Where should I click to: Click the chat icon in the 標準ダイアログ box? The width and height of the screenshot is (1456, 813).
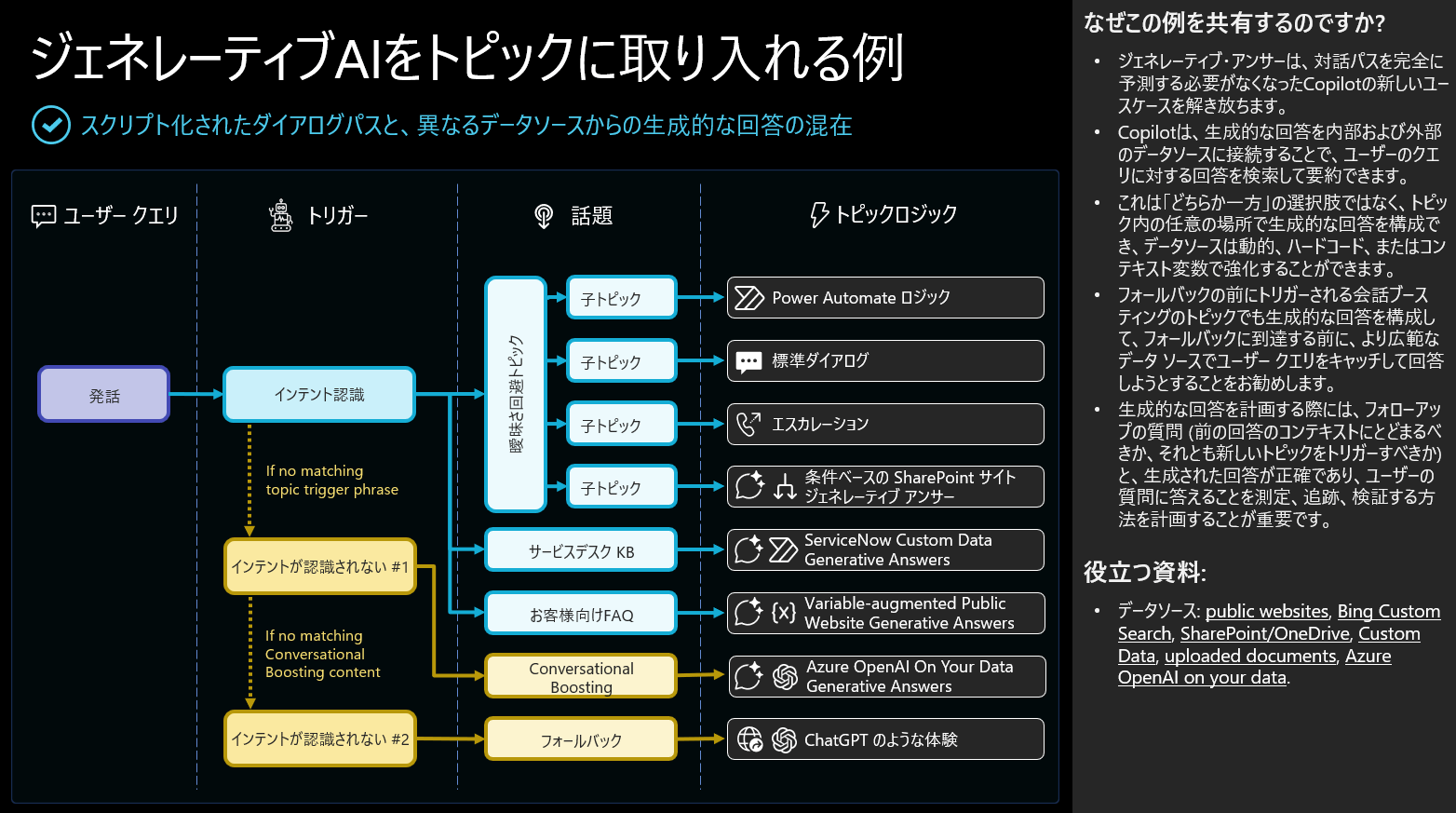pyautogui.click(x=748, y=360)
